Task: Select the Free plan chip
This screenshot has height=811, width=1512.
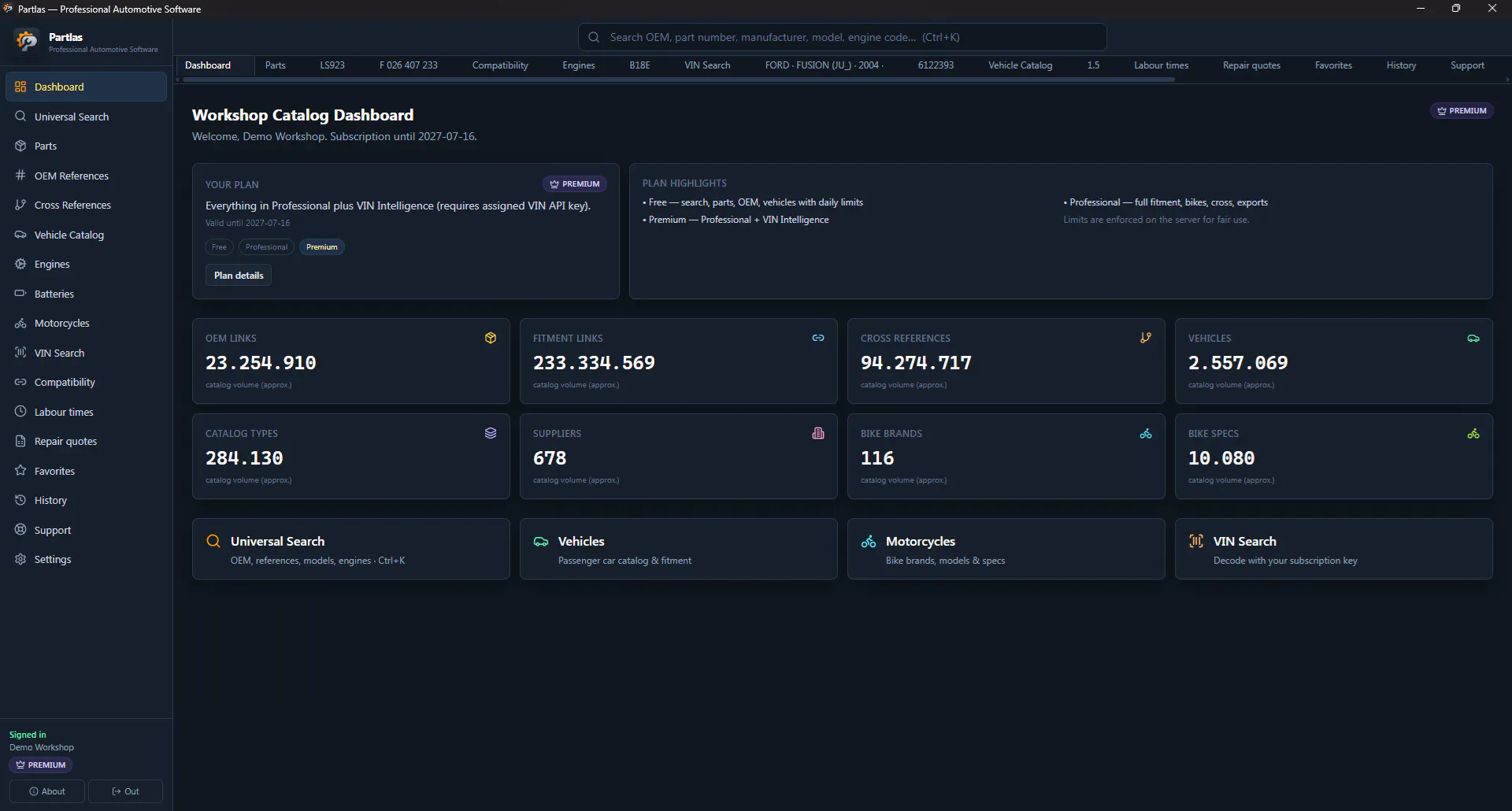Action: point(219,247)
